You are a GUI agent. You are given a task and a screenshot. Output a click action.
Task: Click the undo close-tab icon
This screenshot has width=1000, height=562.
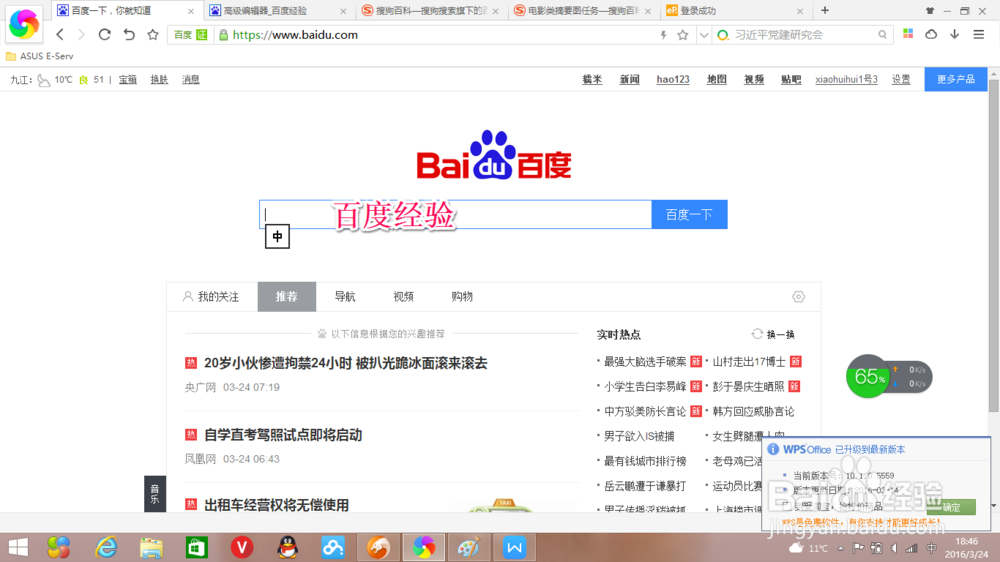(129, 34)
